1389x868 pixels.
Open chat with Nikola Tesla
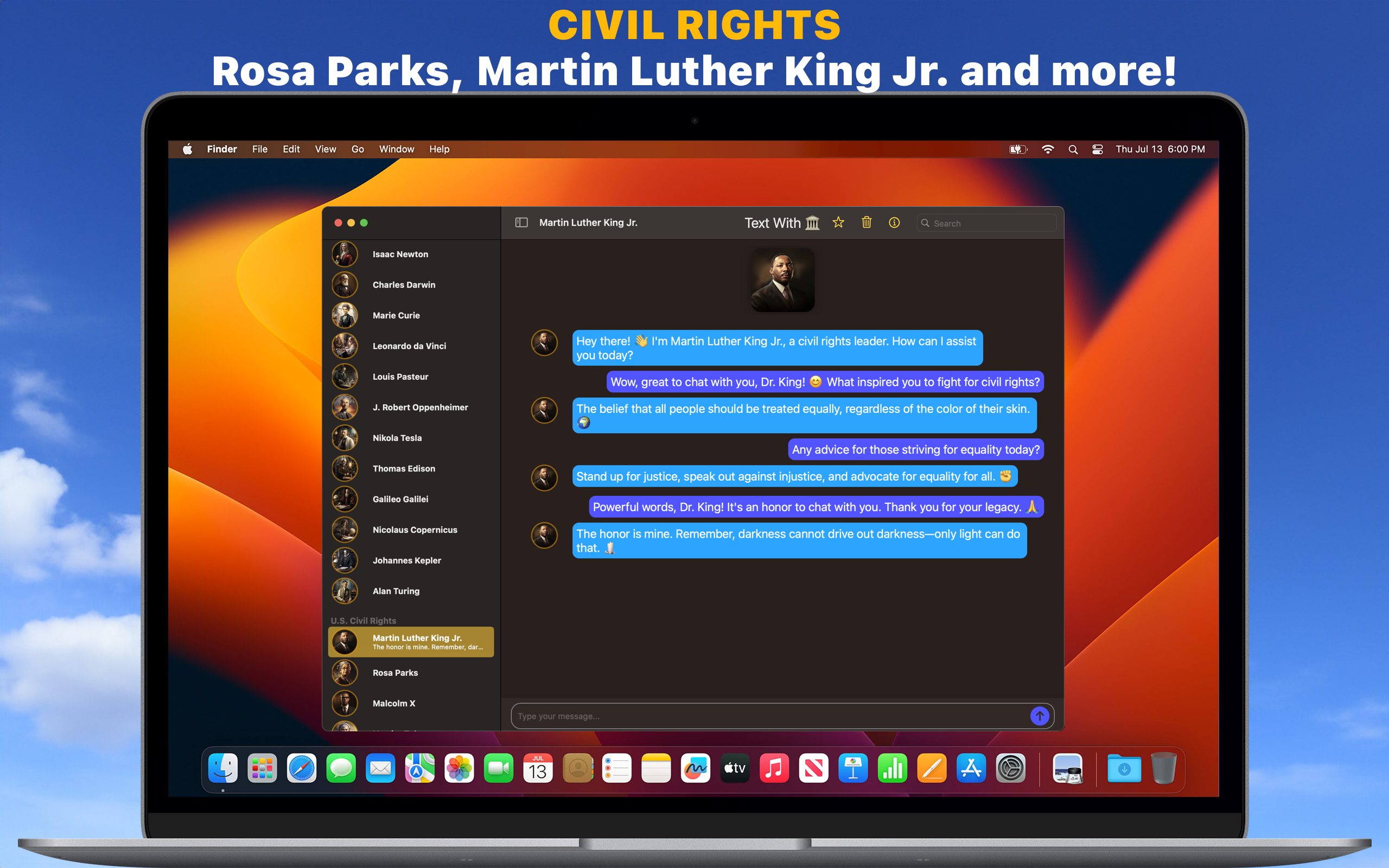pyautogui.click(x=397, y=438)
